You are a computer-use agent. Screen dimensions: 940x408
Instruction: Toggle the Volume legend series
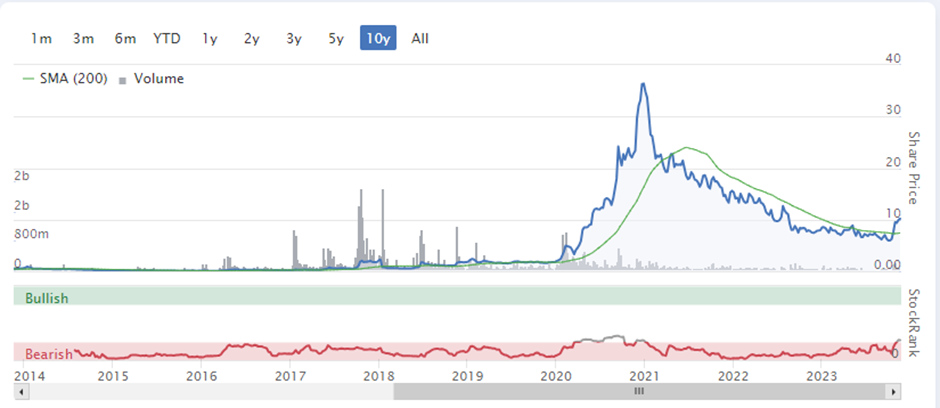152,78
